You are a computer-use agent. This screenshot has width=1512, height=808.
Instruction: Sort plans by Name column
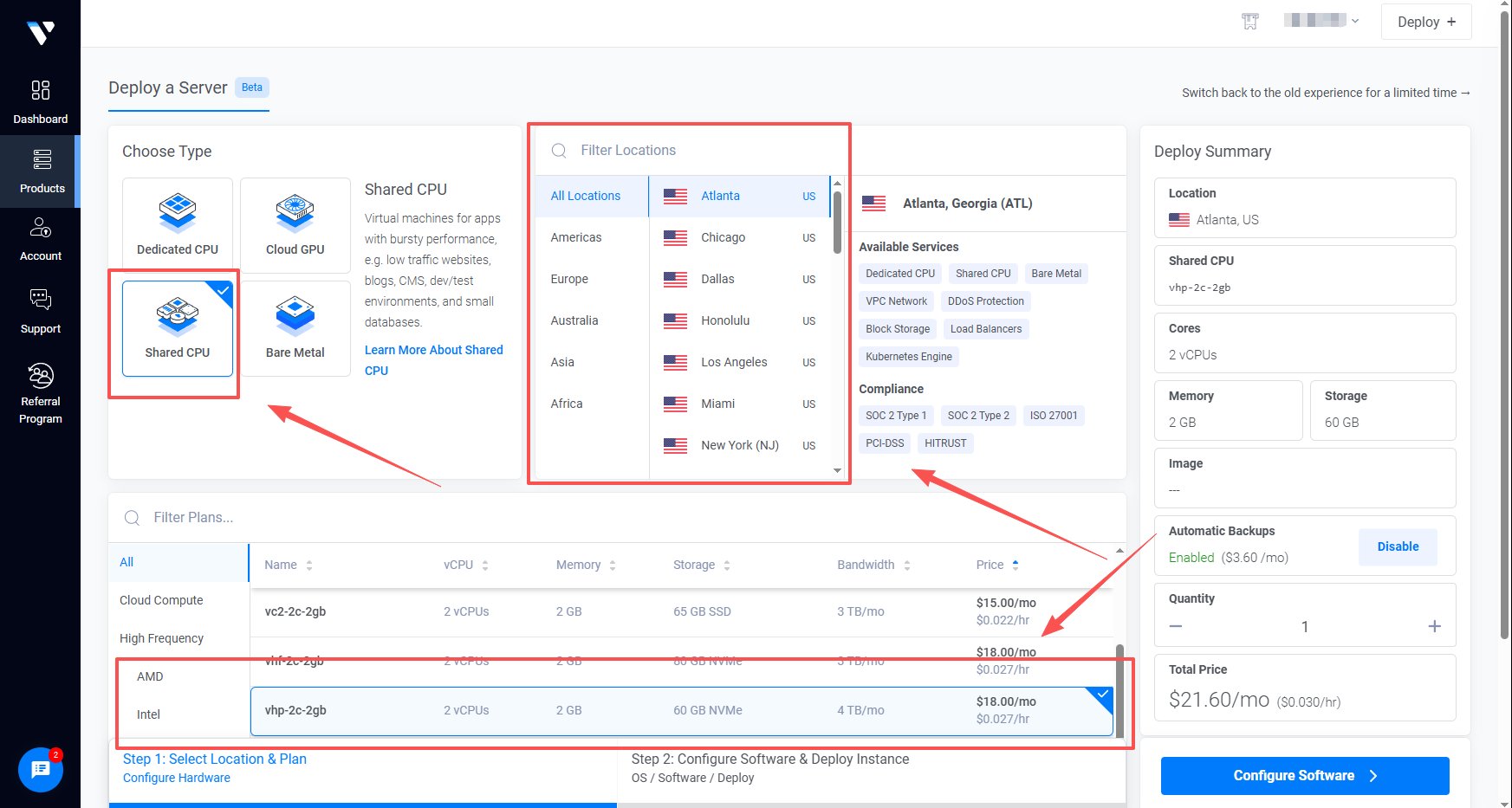click(289, 565)
